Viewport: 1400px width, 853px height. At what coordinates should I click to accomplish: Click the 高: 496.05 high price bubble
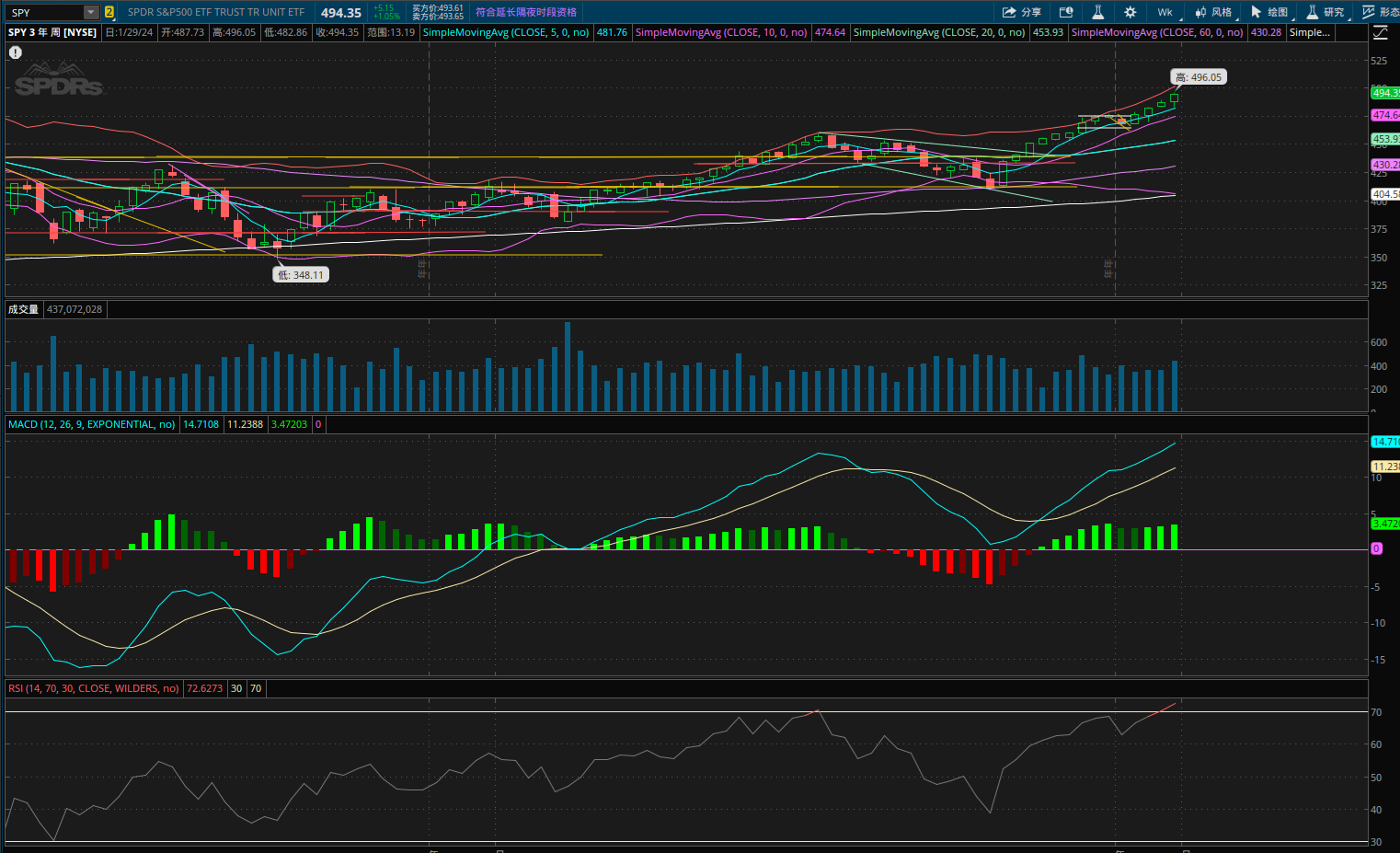tap(1199, 77)
